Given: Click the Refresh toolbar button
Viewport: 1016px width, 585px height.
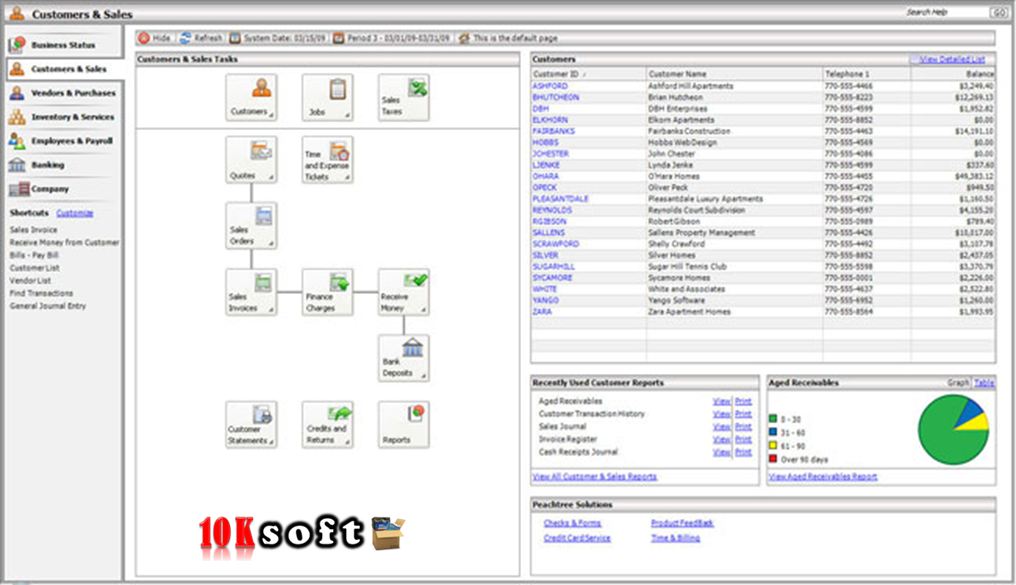Looking at the screenshot, I should (201, 38).
